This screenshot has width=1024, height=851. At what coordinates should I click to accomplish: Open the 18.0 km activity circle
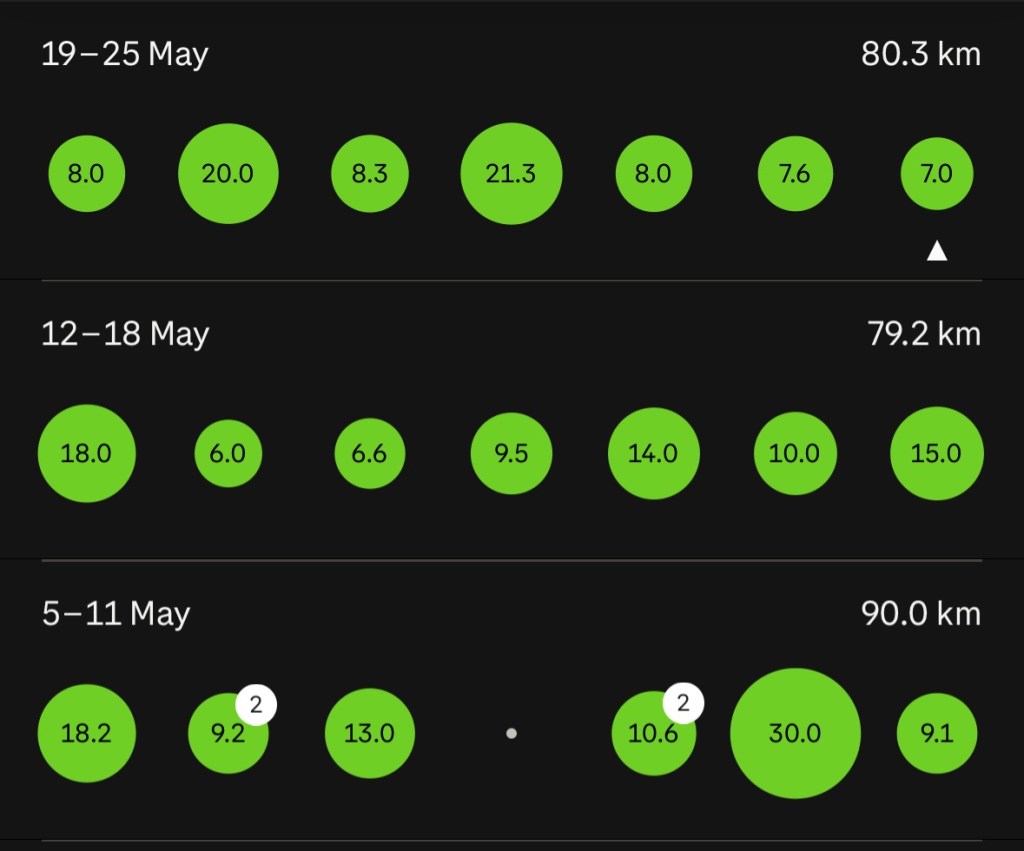[x=86, y=453]
